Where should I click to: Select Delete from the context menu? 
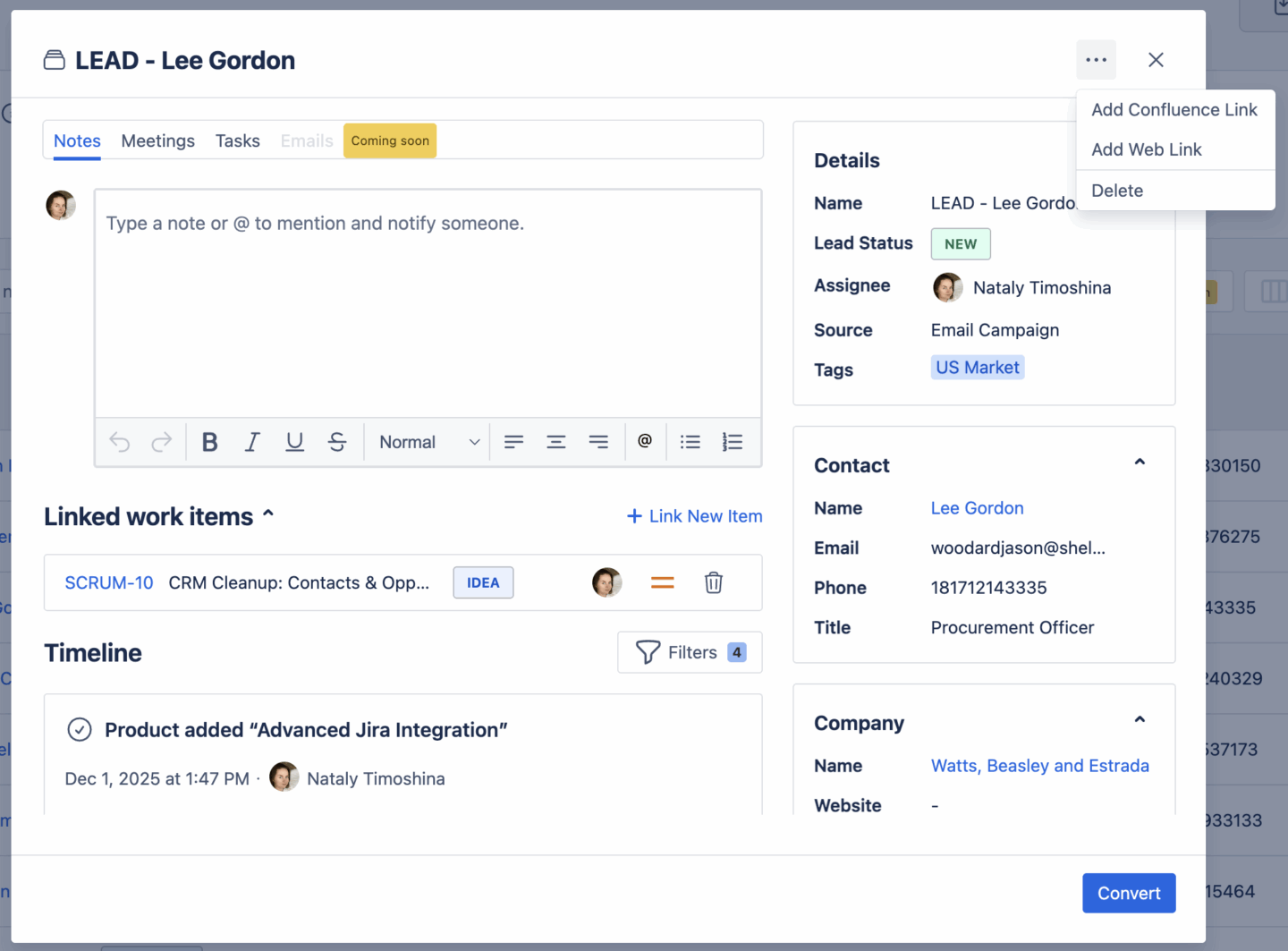(1117, 190)
